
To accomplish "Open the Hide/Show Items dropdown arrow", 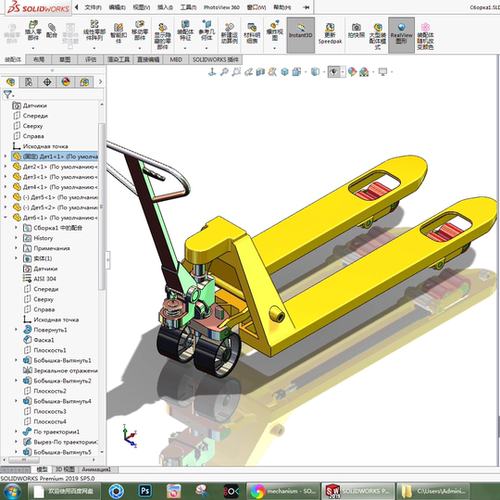I will [x=343, y=72].
